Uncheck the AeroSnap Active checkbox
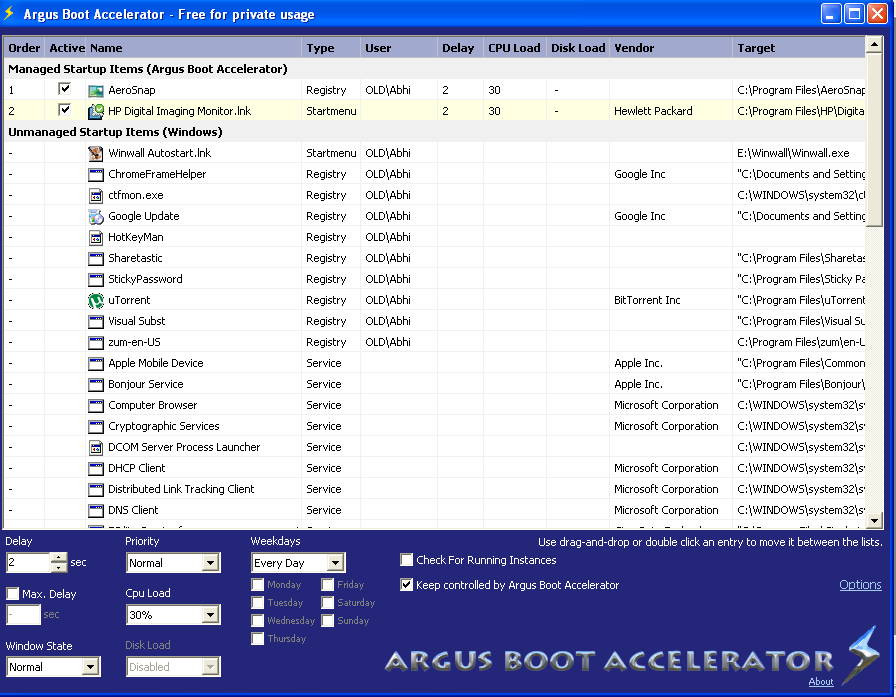The width and height of the screenshot is (896, 697). click(65, 89)
